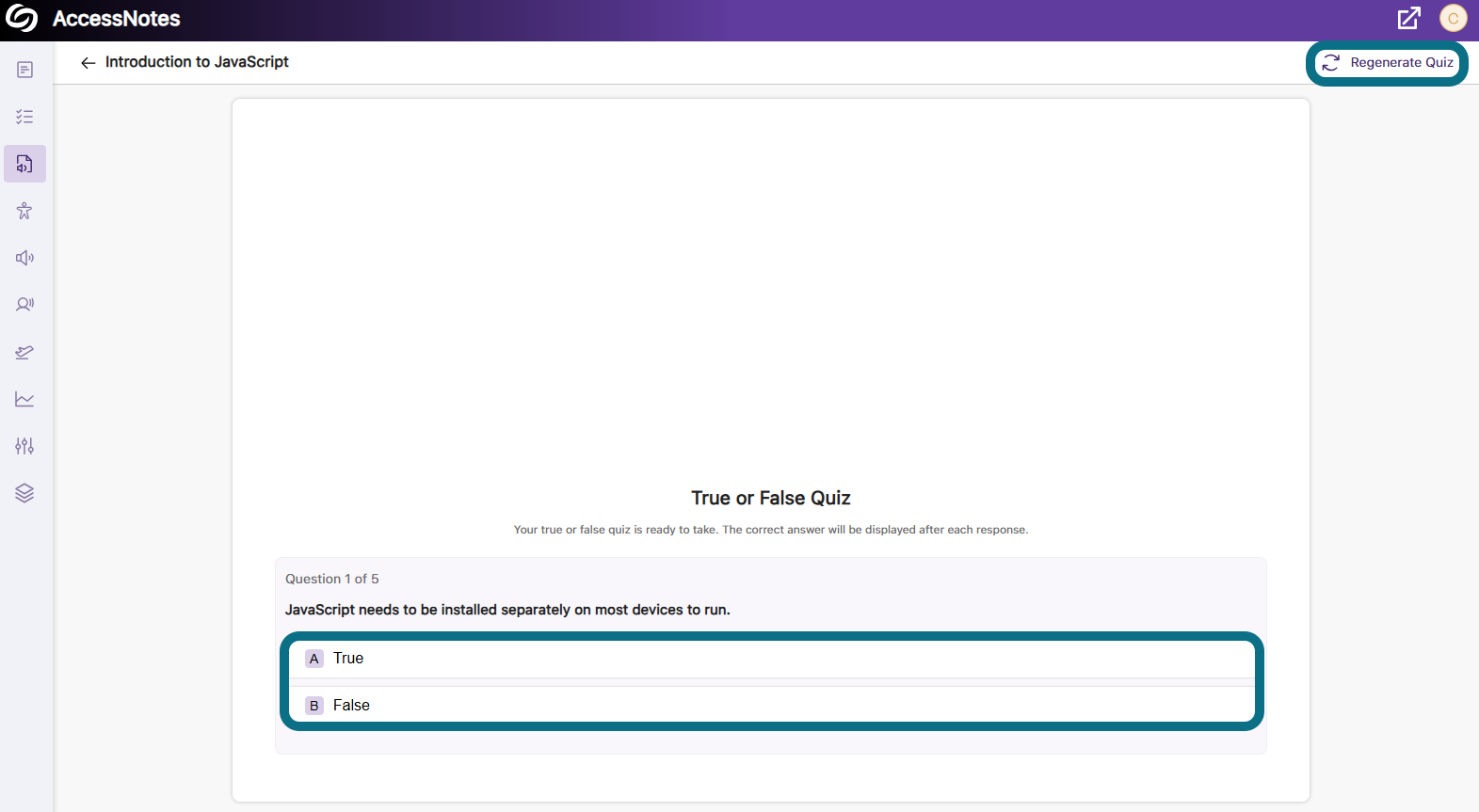Open the notes document sidebar icon

pyautogui.click(x=24, y=70)
